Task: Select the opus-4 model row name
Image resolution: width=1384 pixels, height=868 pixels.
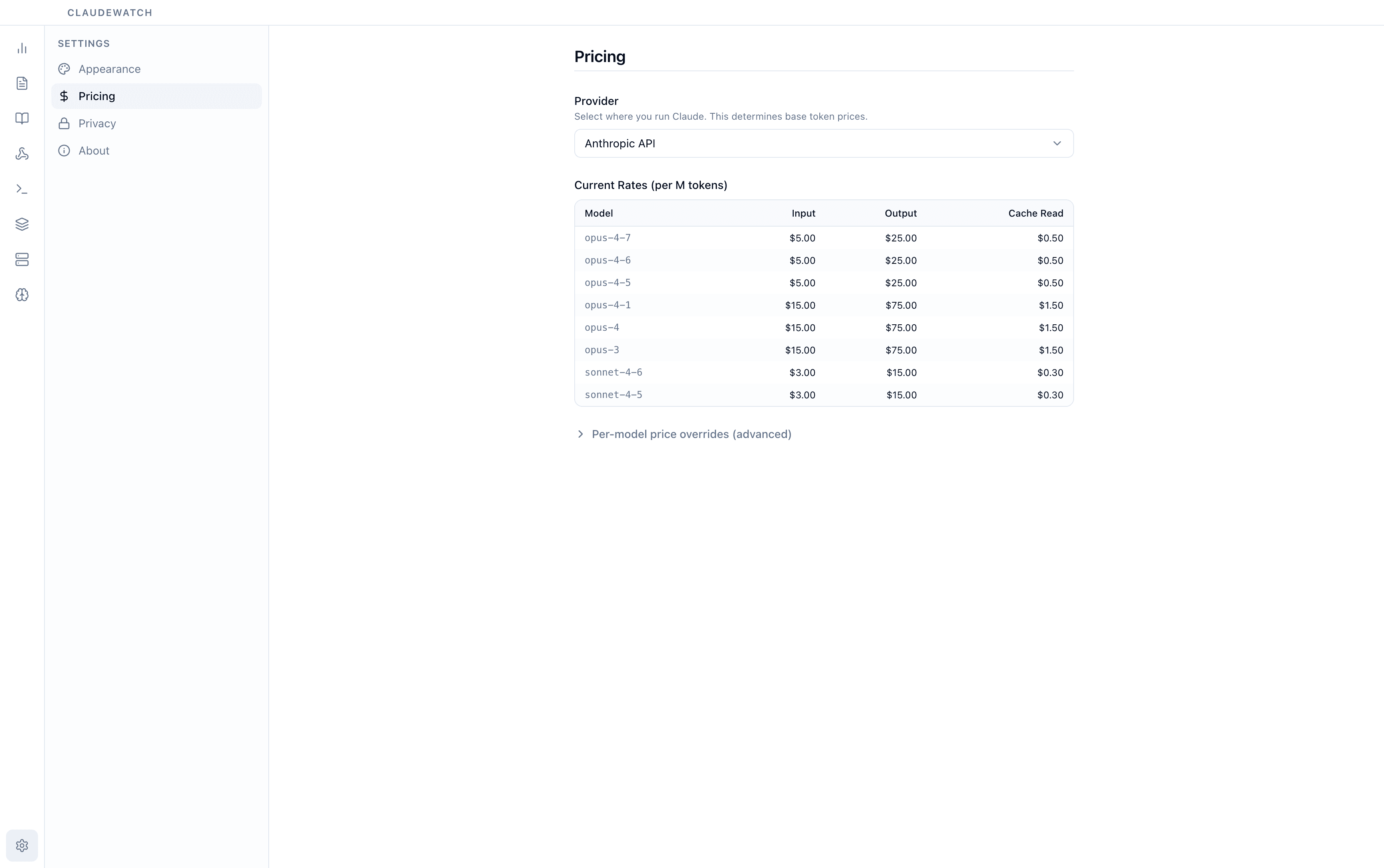Action: click(601, 327)
